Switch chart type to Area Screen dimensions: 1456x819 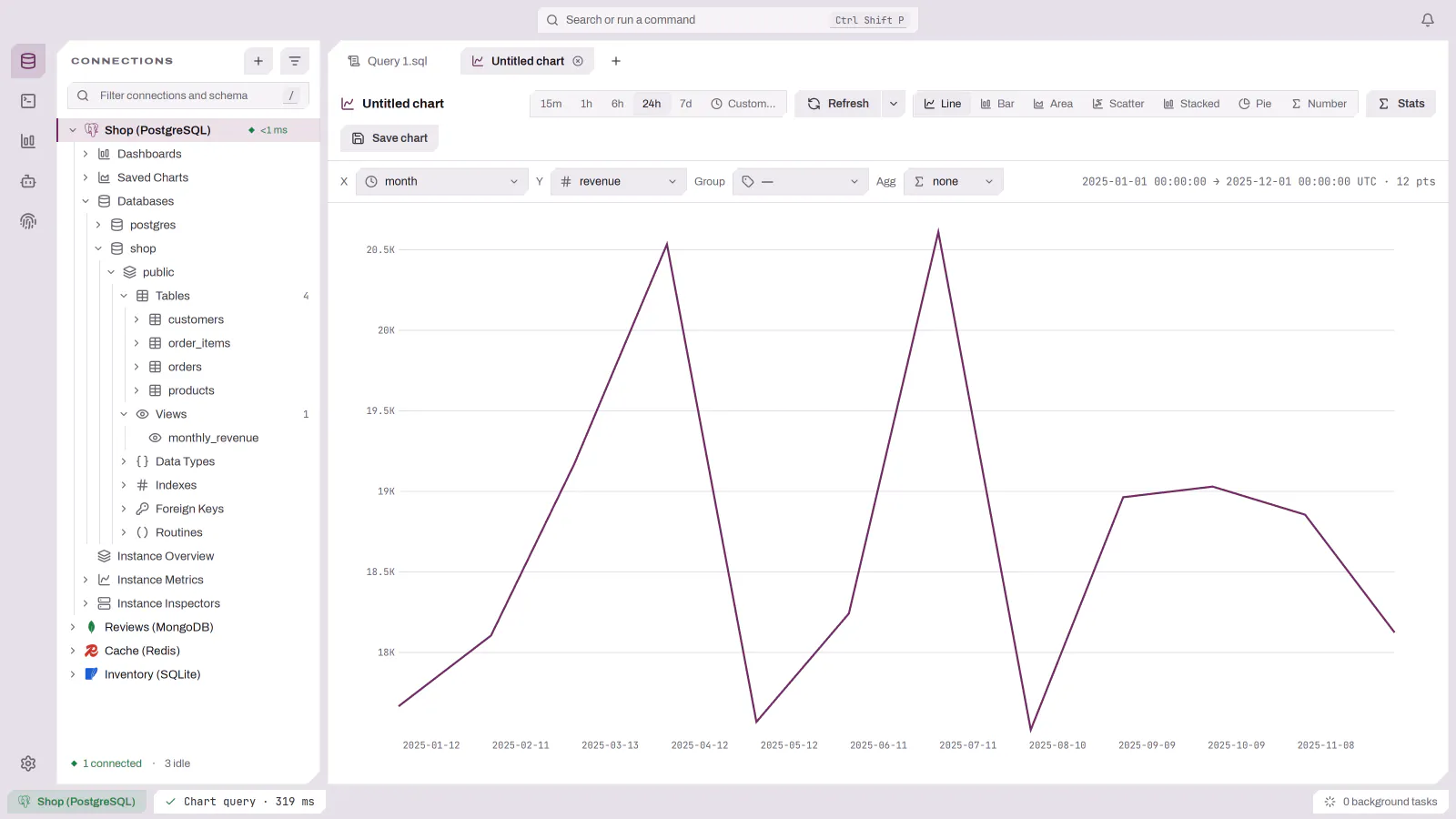1053,104
